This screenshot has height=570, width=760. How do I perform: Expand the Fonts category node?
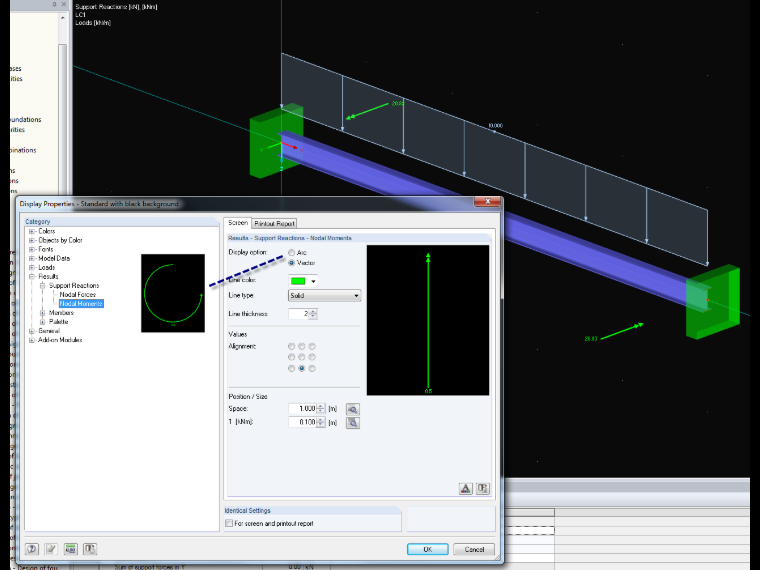coord(32,249)
